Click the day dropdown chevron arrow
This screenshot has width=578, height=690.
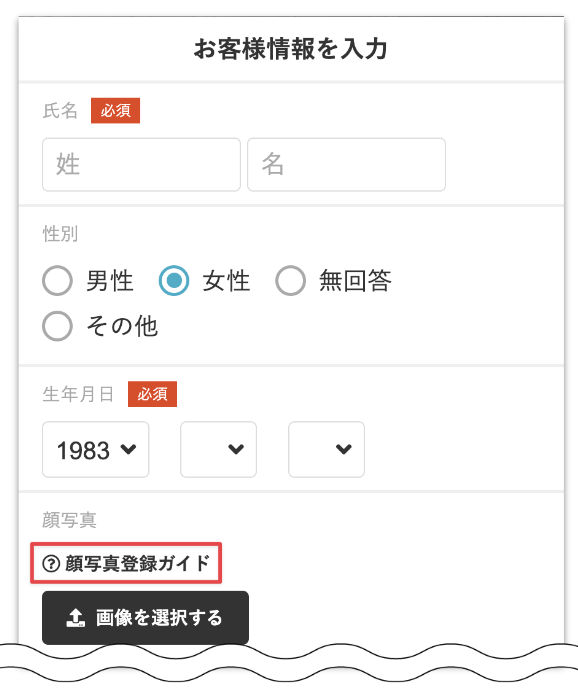344,449
